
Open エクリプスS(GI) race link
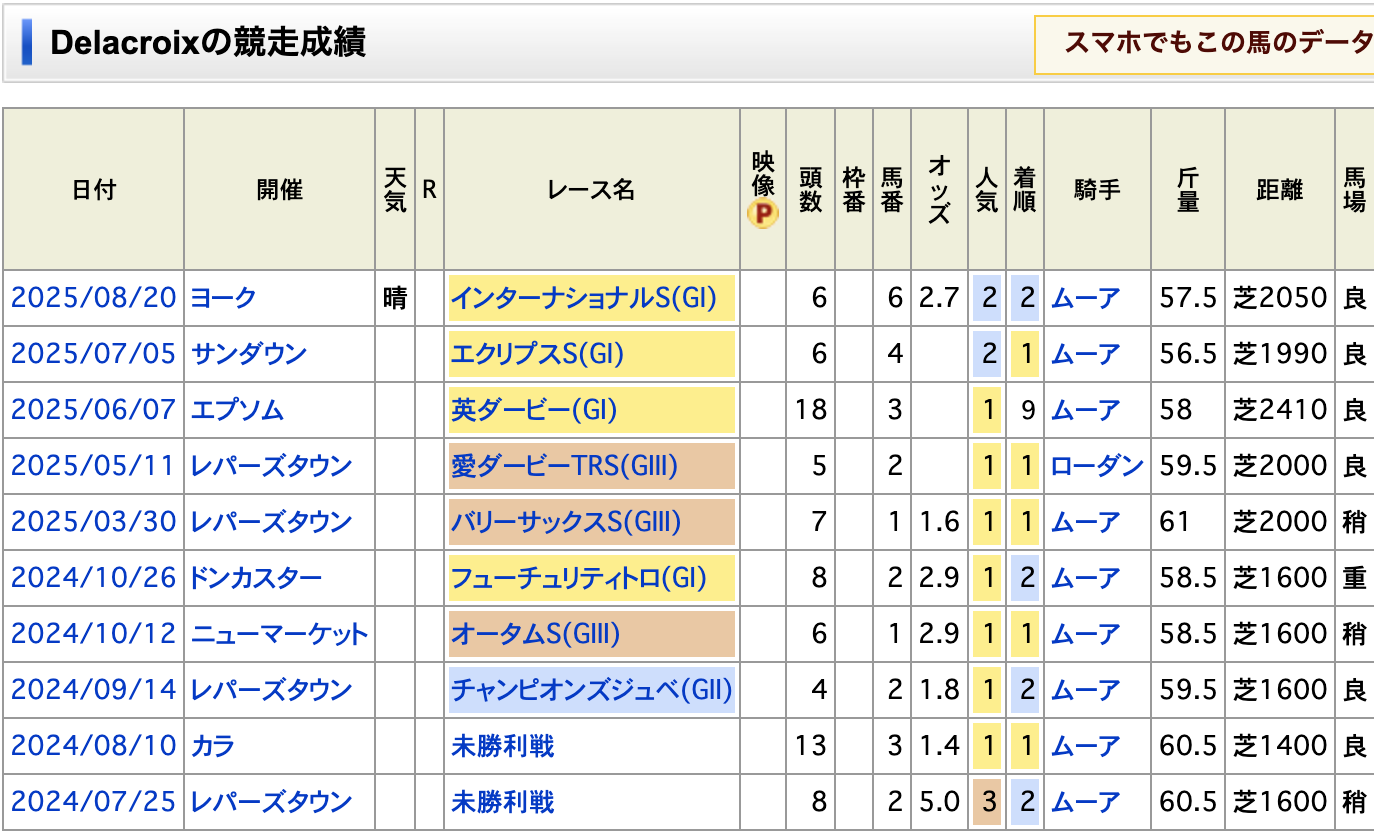pos(537,354)
